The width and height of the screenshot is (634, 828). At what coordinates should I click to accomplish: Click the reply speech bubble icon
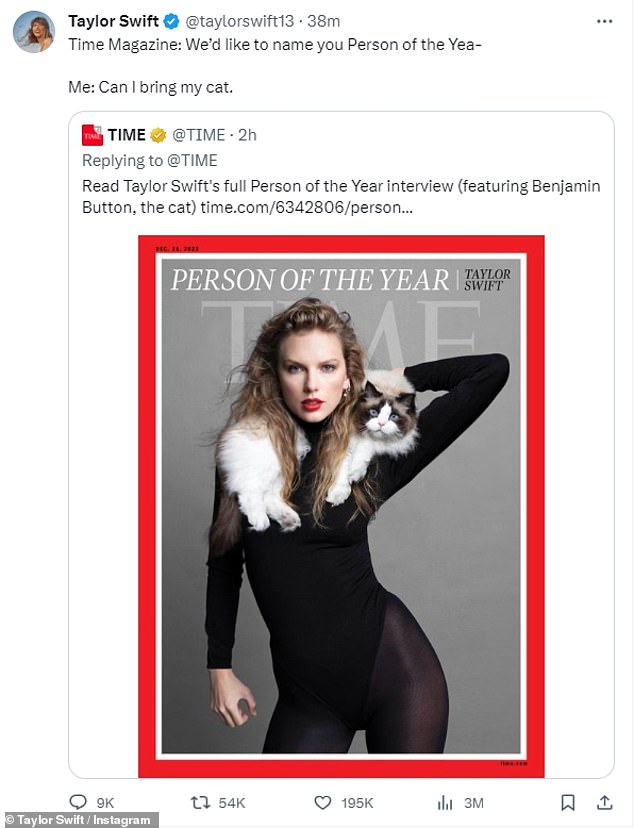coord(78,802)
